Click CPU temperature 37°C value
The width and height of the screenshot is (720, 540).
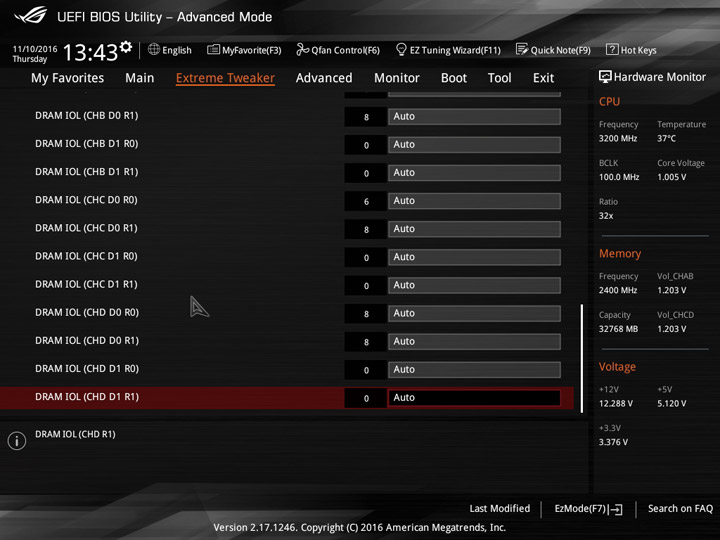pos(666,138)
